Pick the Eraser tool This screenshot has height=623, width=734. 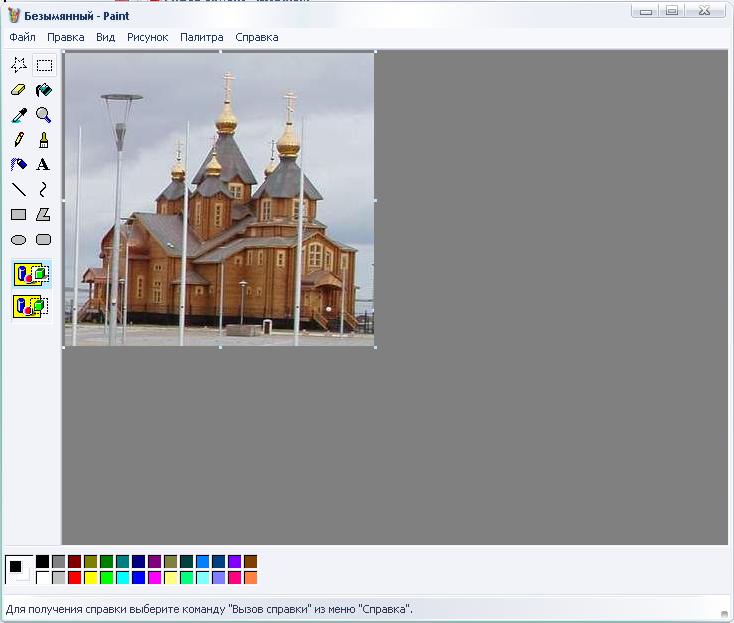[18, 91]
